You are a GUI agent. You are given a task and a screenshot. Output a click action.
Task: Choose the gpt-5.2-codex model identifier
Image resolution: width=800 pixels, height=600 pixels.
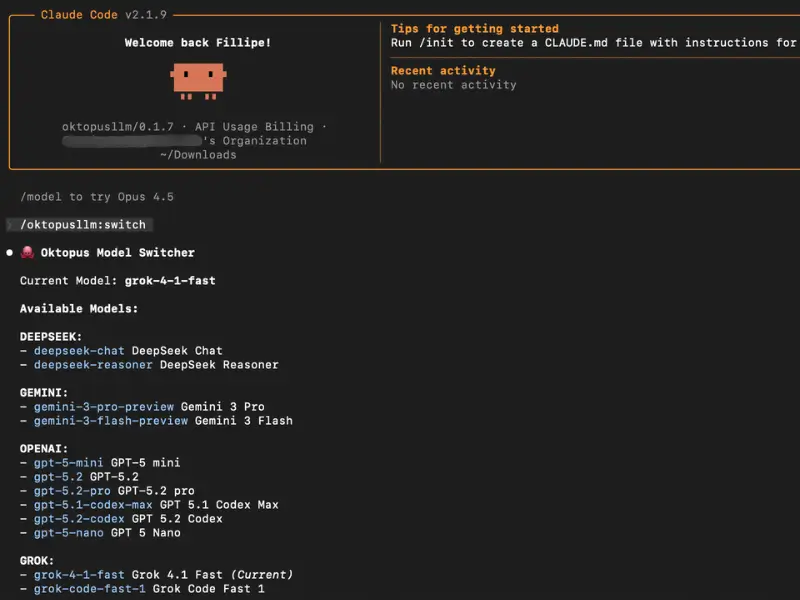(79, 519)
